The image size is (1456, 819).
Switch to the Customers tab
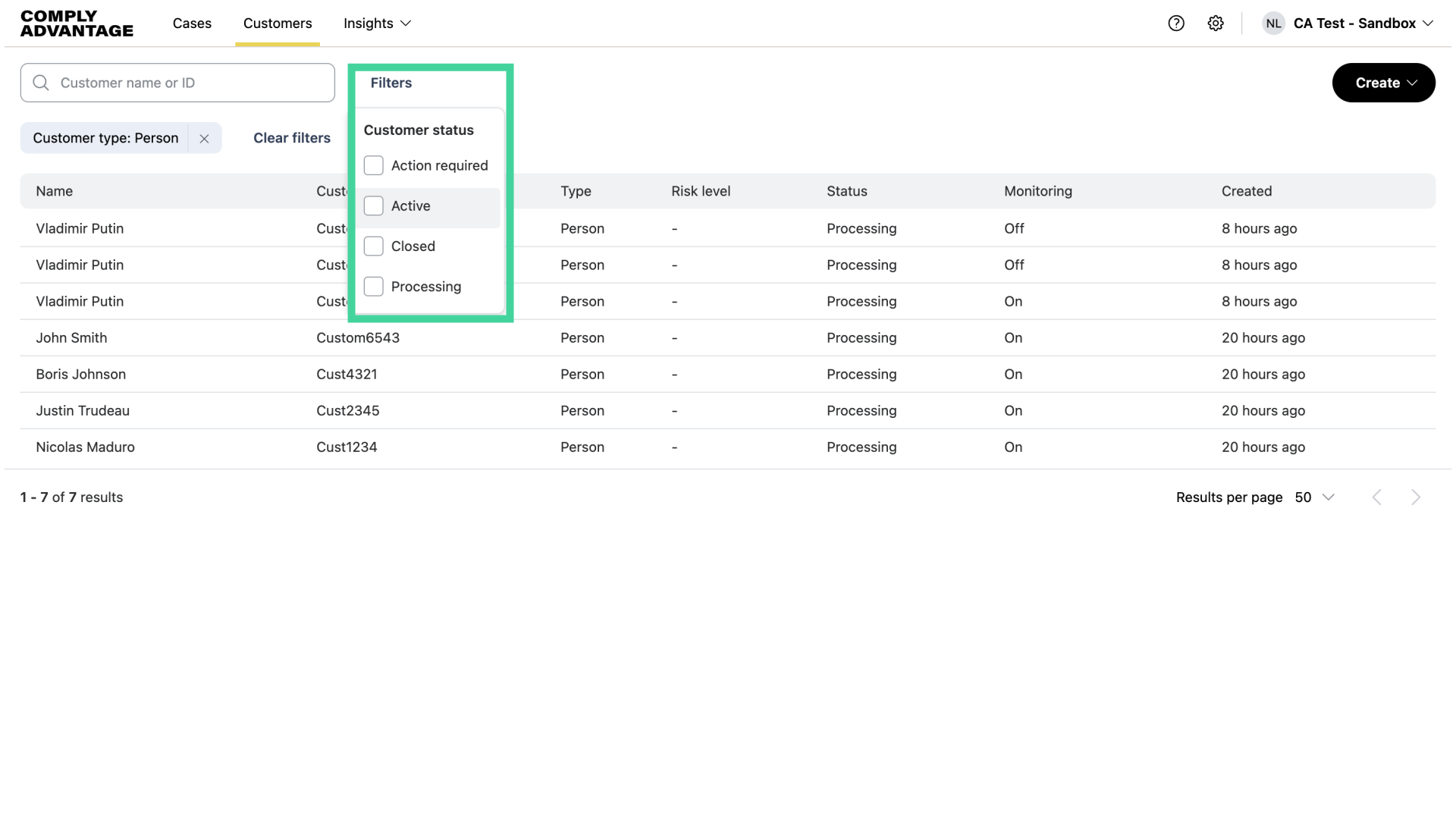[x=277, y=24]
